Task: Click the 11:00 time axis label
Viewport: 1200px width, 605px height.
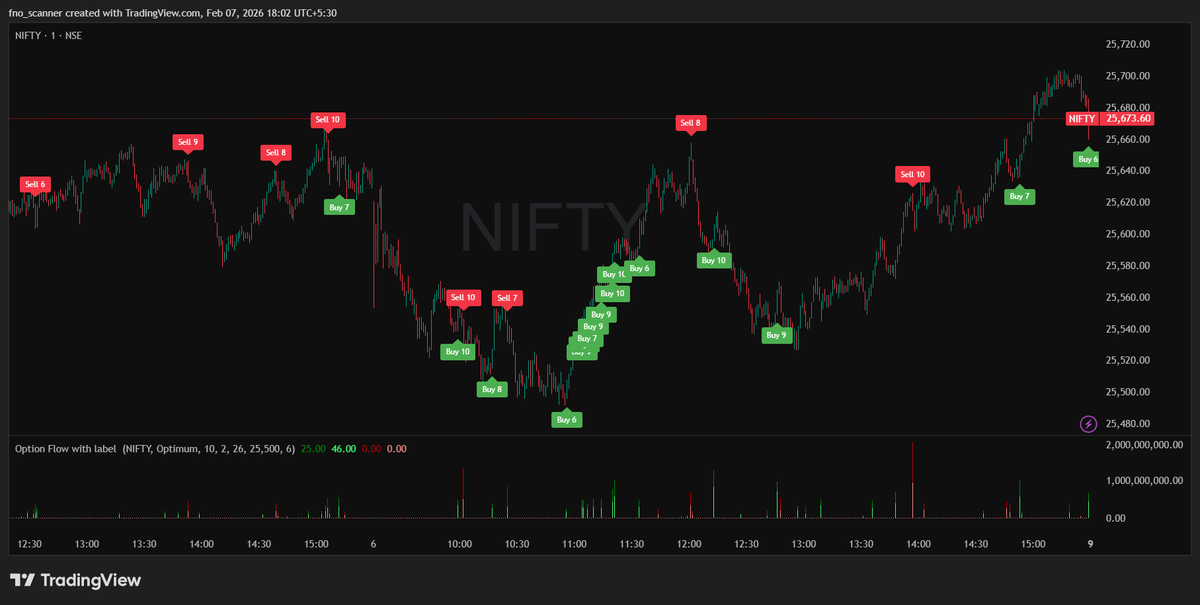Action: click(x=574, y=544)
